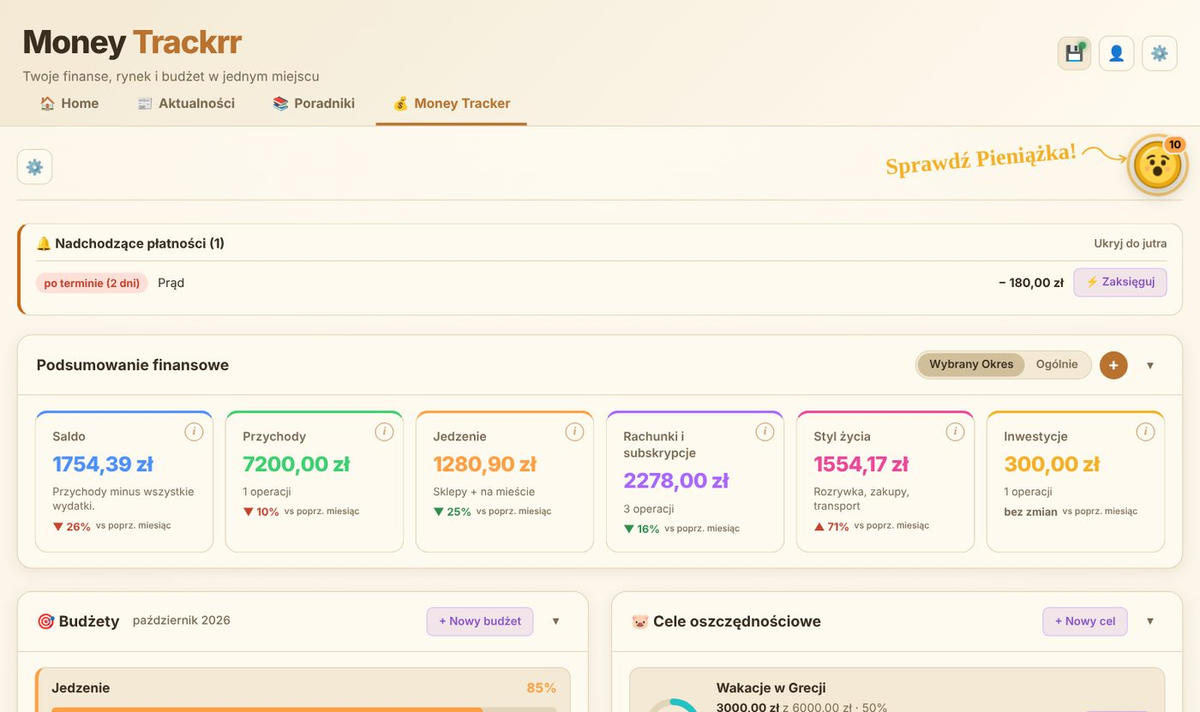Switch the summary to Ogólnie
Screen dimensions: 1200x712
(x=1057, y=365)
